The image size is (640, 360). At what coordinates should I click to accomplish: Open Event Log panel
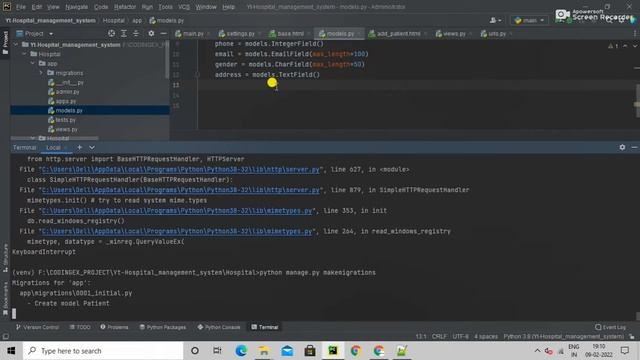click(x=610, y=327)
